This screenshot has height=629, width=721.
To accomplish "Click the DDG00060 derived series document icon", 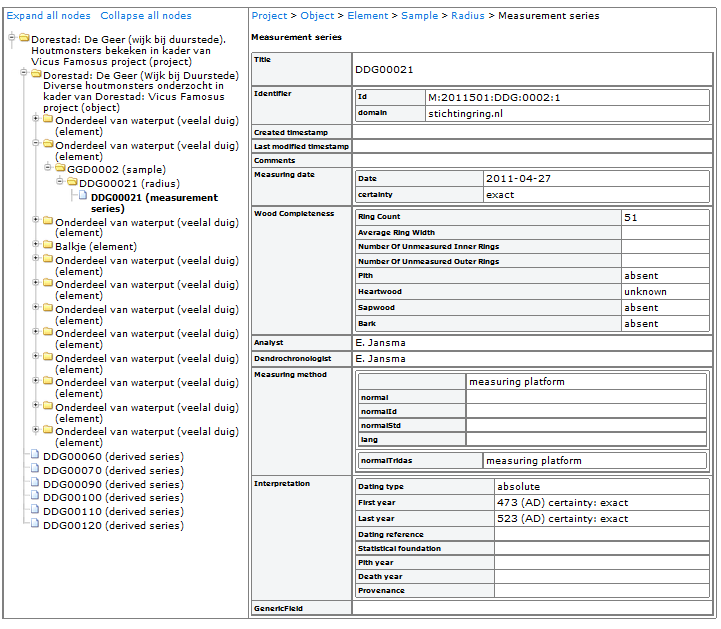I will [35, 455].
